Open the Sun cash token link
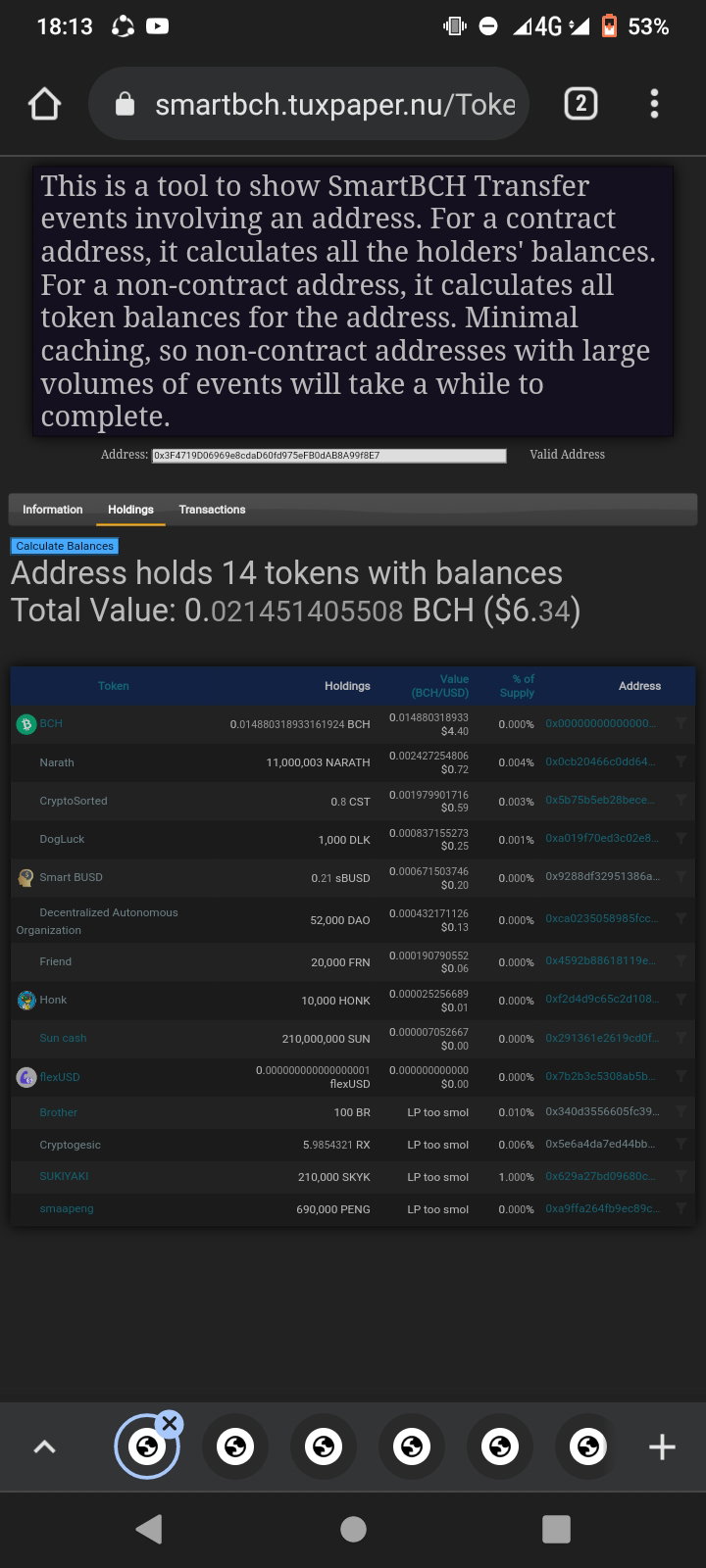 click(63, 1038)
